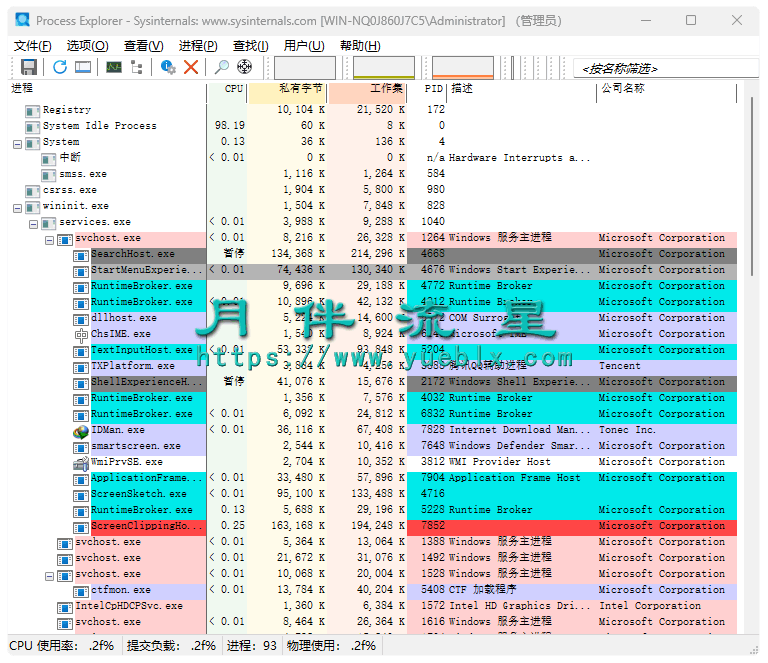Open the 查看(V) menu
768x663 pixels.
point(144,46)
